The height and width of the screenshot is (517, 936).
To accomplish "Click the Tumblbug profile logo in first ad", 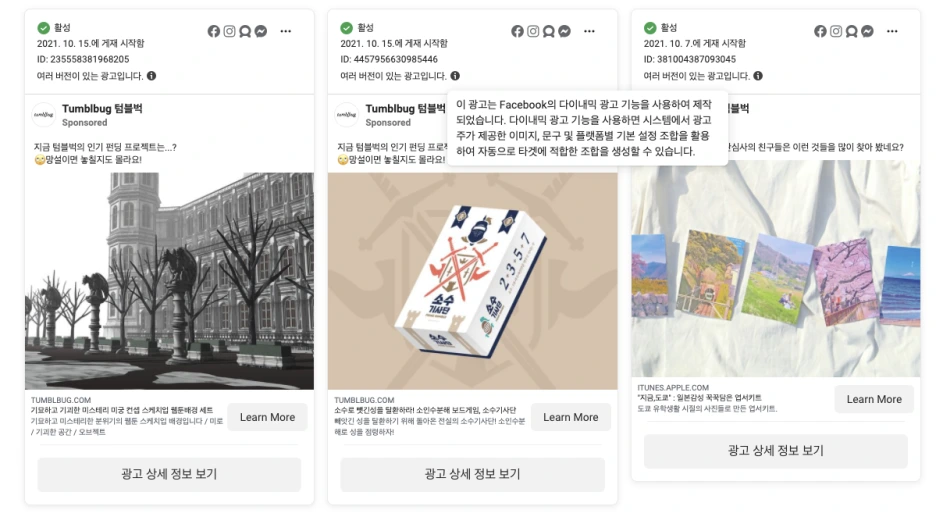I will (x=44, y=115).
